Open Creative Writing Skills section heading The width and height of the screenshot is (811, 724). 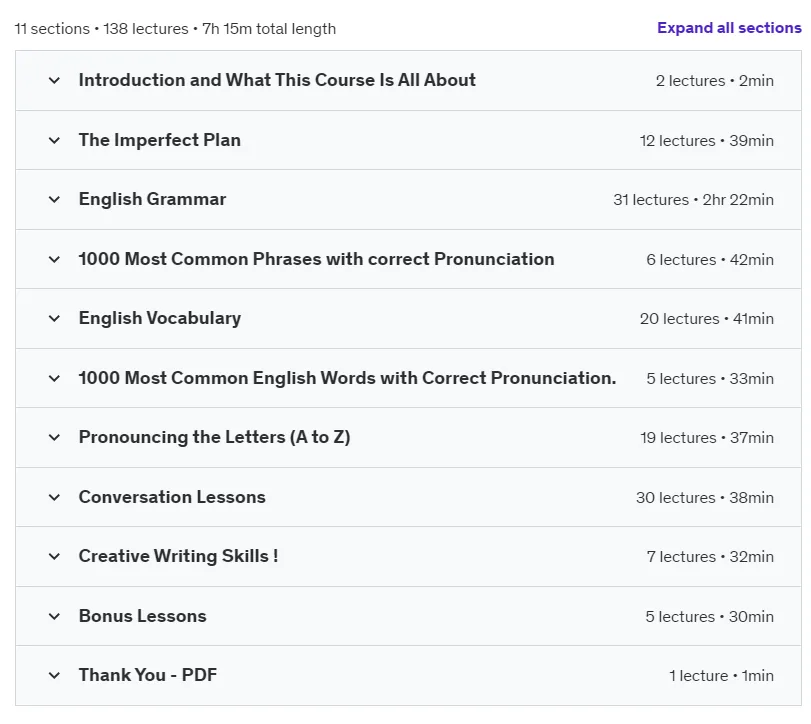pyautogui.click(x=178, y=556)
